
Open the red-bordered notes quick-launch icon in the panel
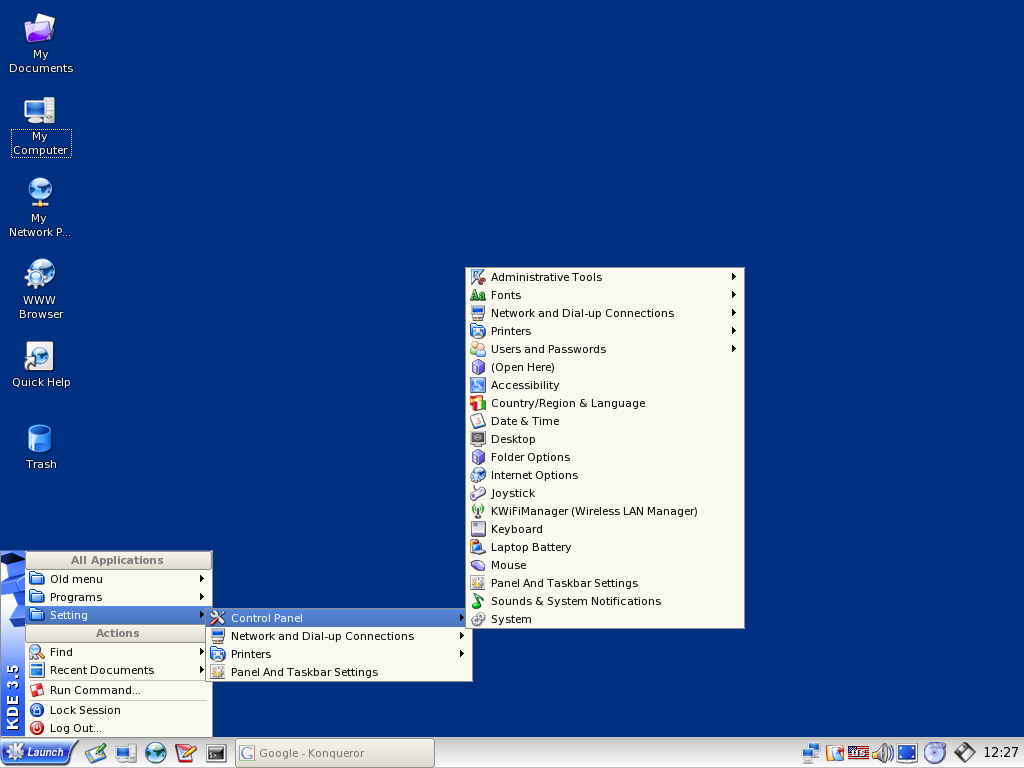pos(185,753)
